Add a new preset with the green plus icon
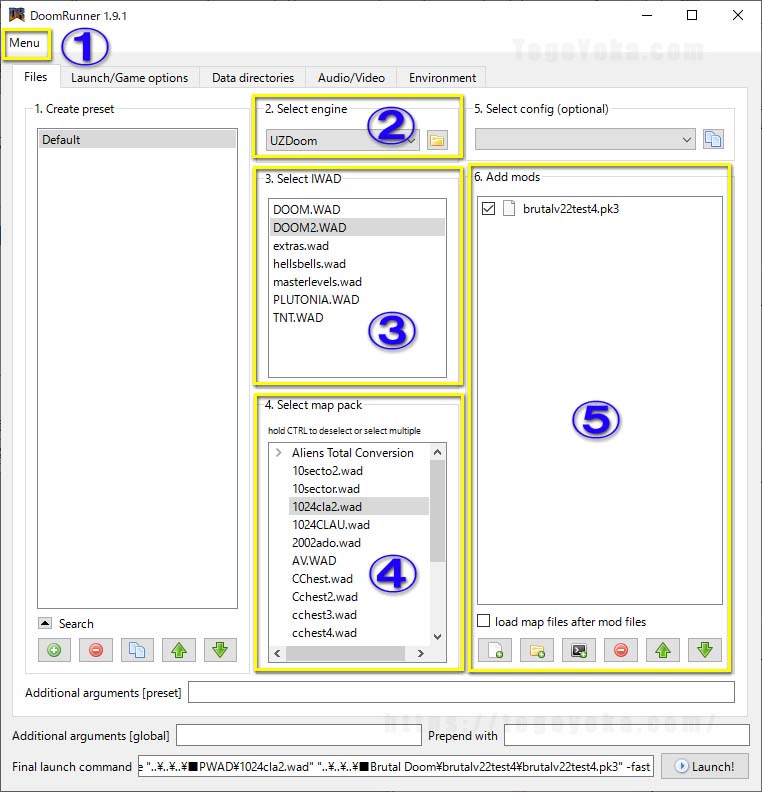Image resolution: width=762 pixels, height=792 pixels. (53, 650)
